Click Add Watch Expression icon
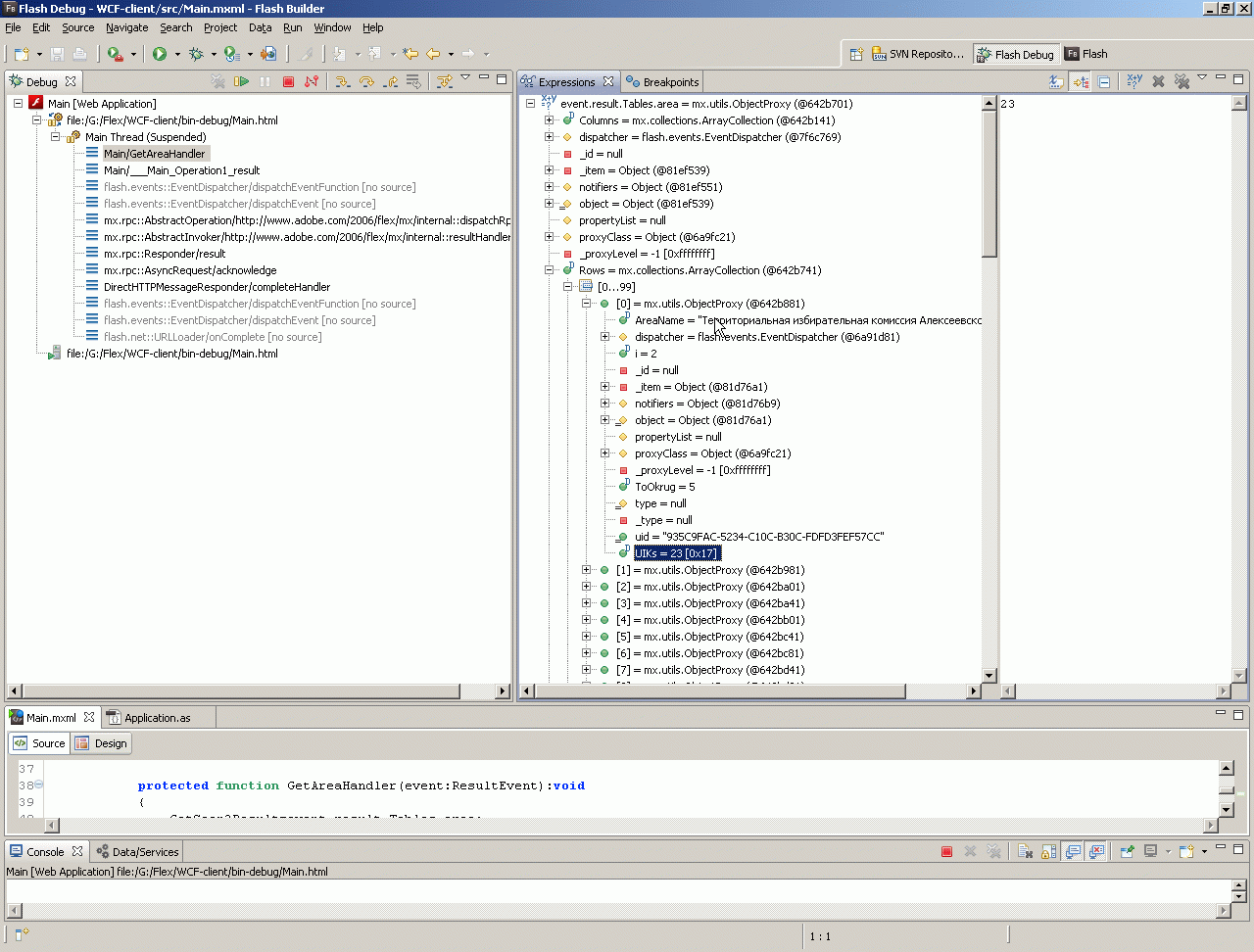This screenshot has width=1254, height=952. 1134,81
